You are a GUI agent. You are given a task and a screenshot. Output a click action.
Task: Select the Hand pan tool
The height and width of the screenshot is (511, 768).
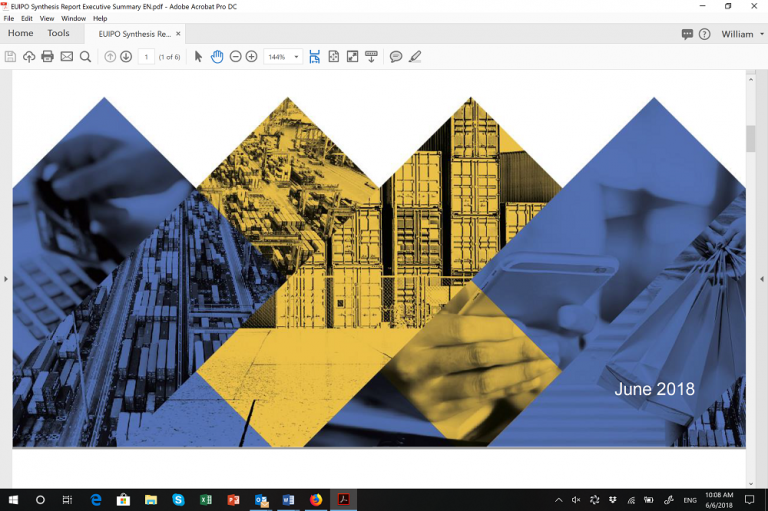(x=217, y=57)
